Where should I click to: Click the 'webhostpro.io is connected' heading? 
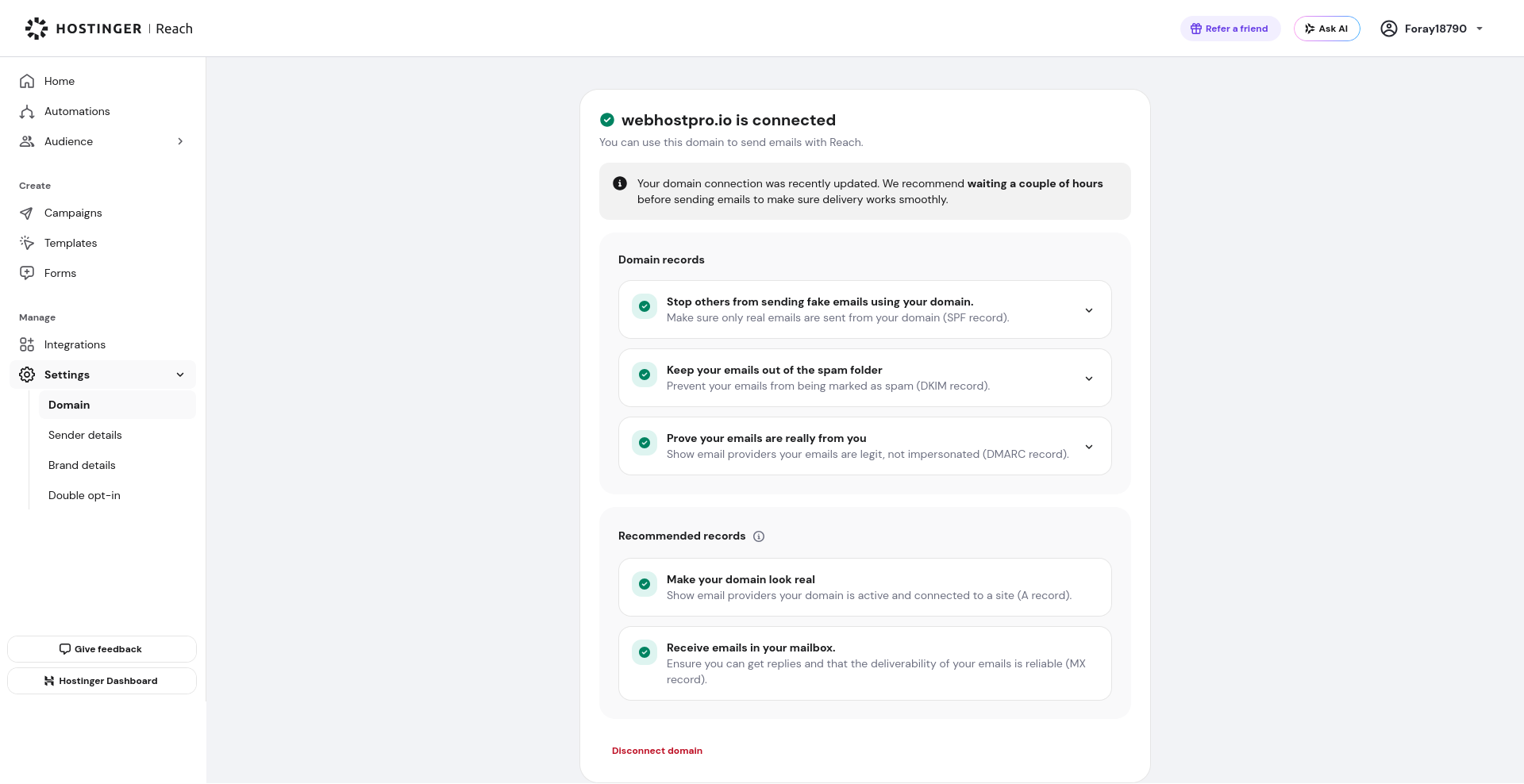point(729,120)
